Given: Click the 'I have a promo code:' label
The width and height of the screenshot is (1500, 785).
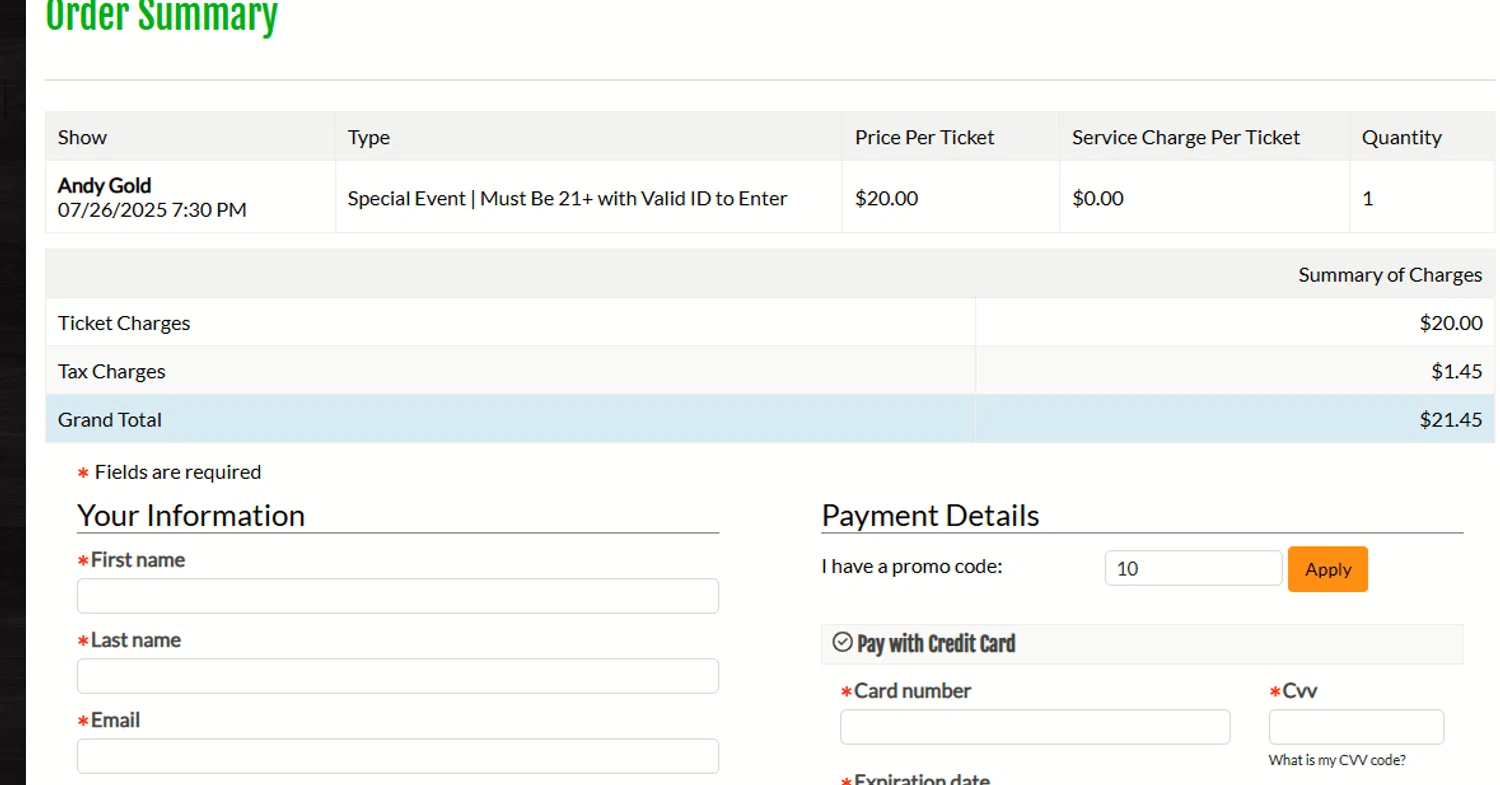Looking at the screenshot, I should (912, 567).
